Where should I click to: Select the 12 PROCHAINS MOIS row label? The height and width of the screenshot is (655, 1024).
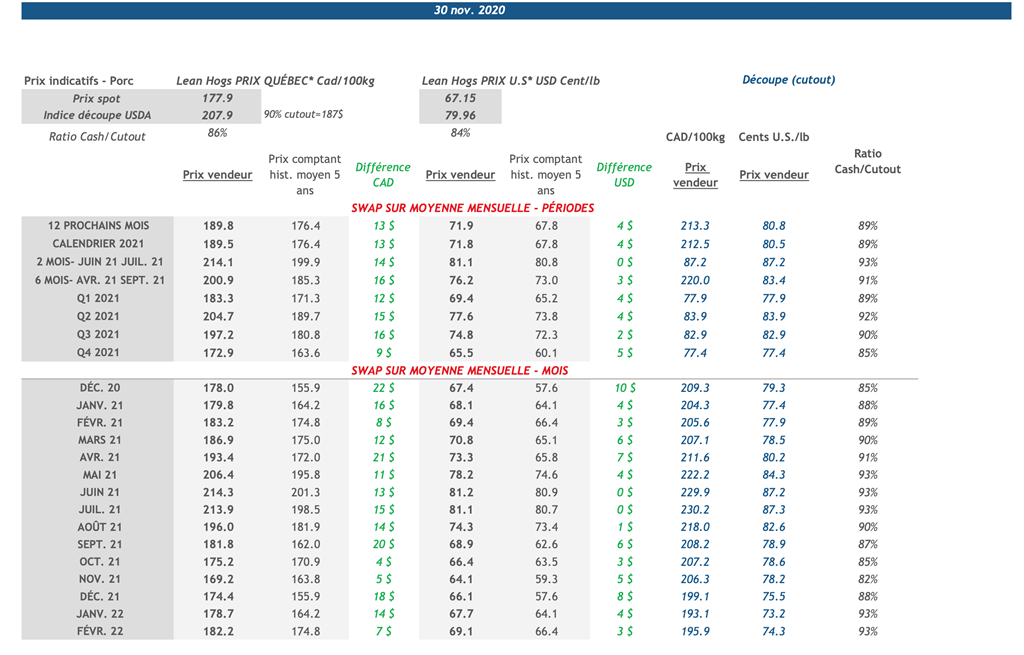99,226
